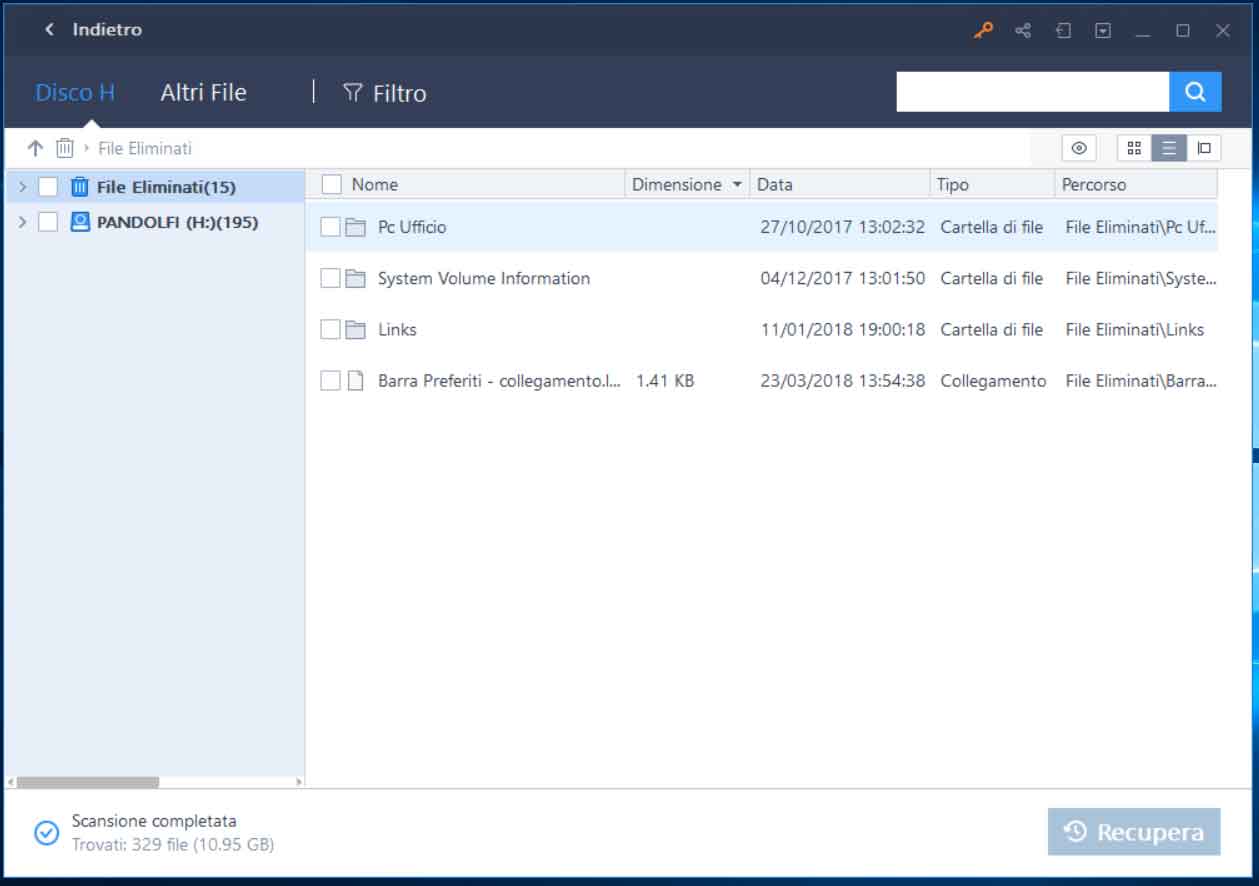
Task: Expand the PANDOLFI (H:) tree node
Action: [22, 222]
